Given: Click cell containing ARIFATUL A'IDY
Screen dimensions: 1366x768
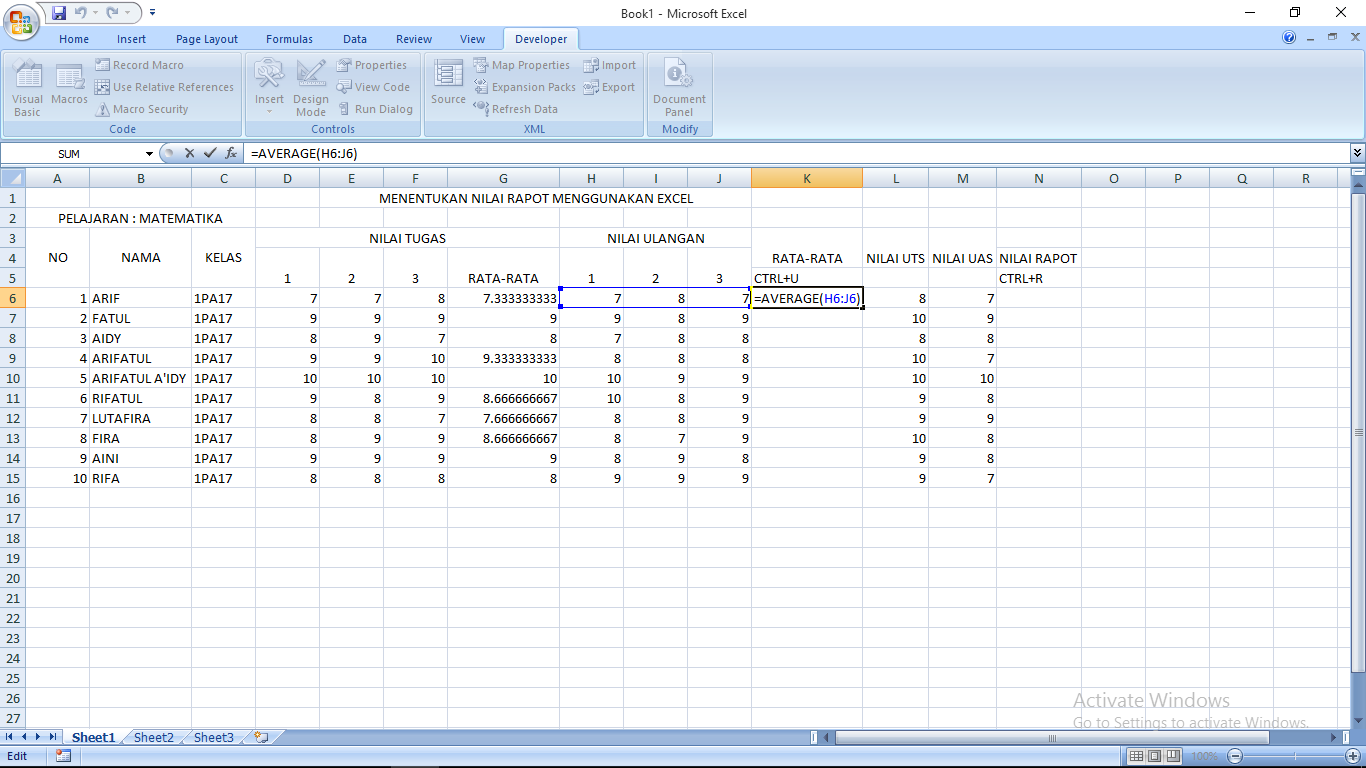Looking at the screenshot, I should point(140,378).
